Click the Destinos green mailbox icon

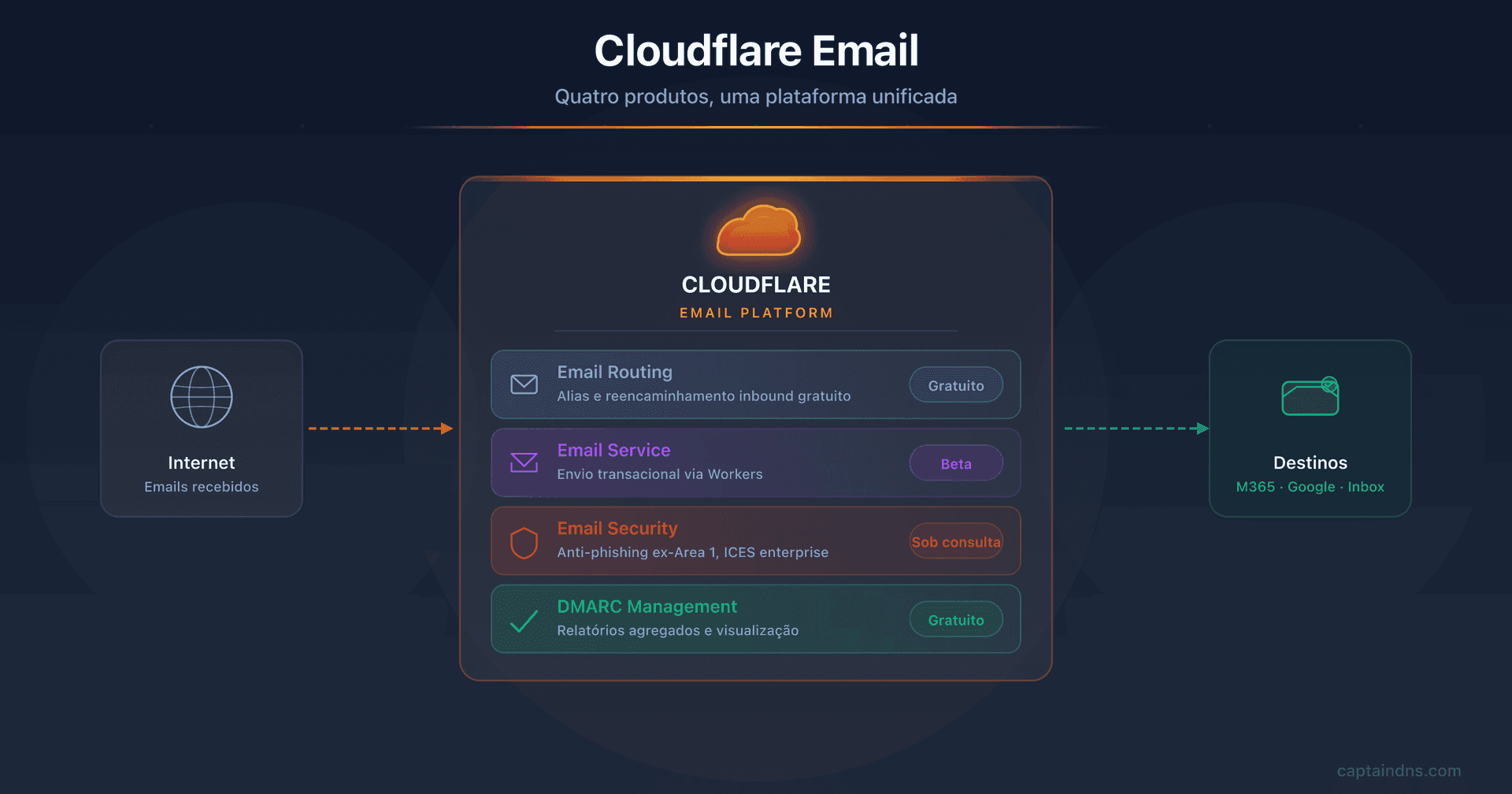[1310, 396]
